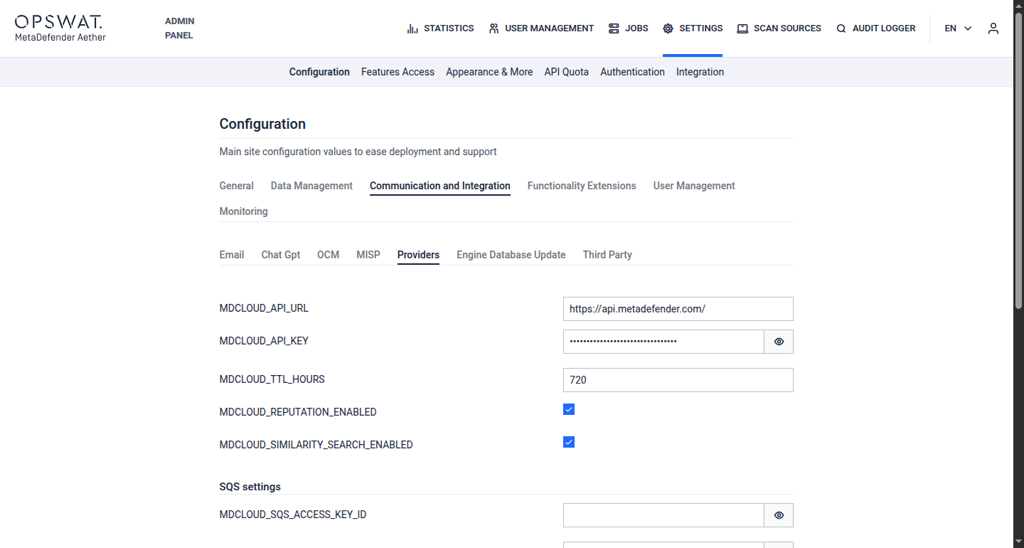Open the user profile account icon

coord(993,29)
